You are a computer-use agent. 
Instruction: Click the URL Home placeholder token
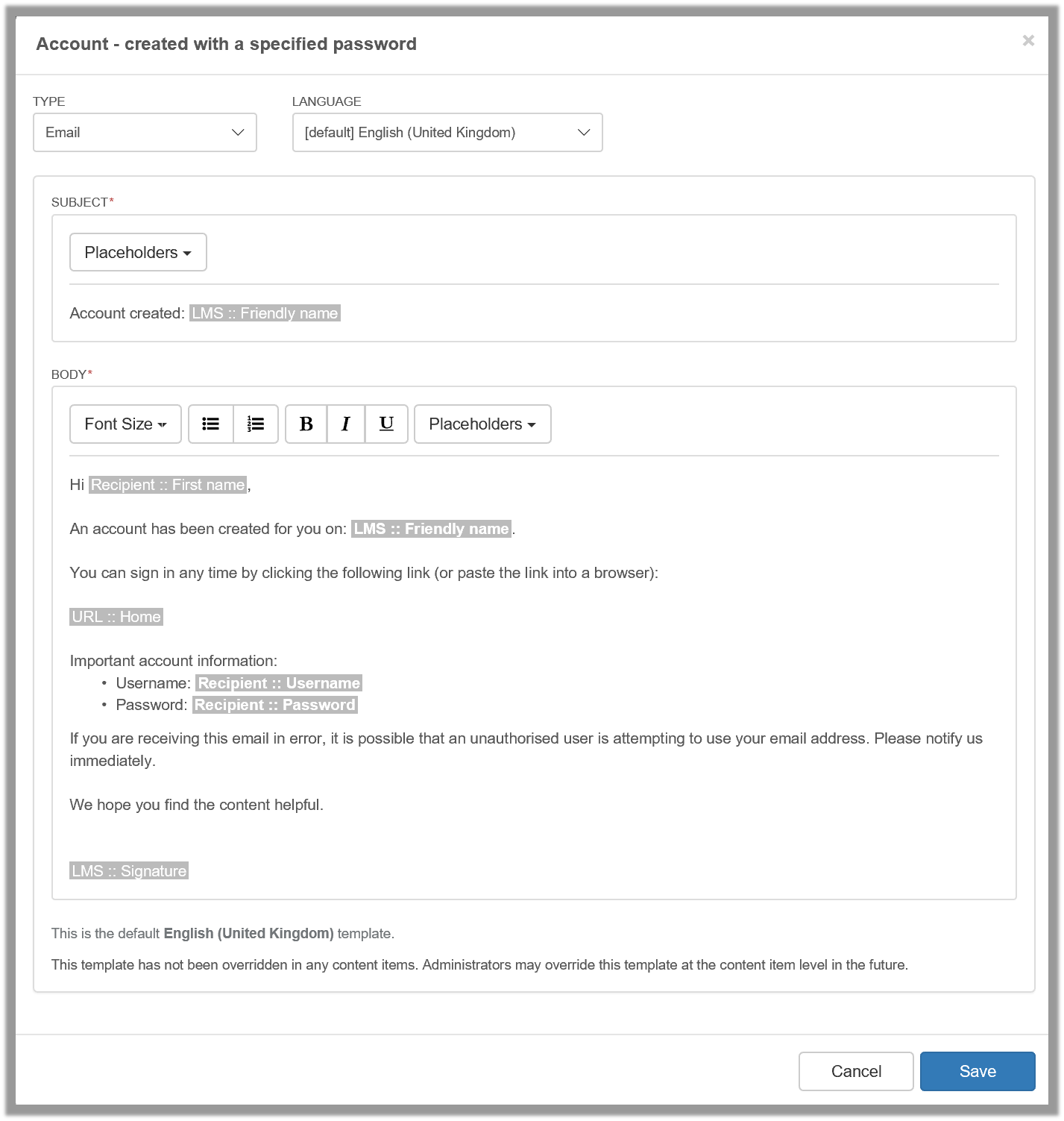point(116,617)
